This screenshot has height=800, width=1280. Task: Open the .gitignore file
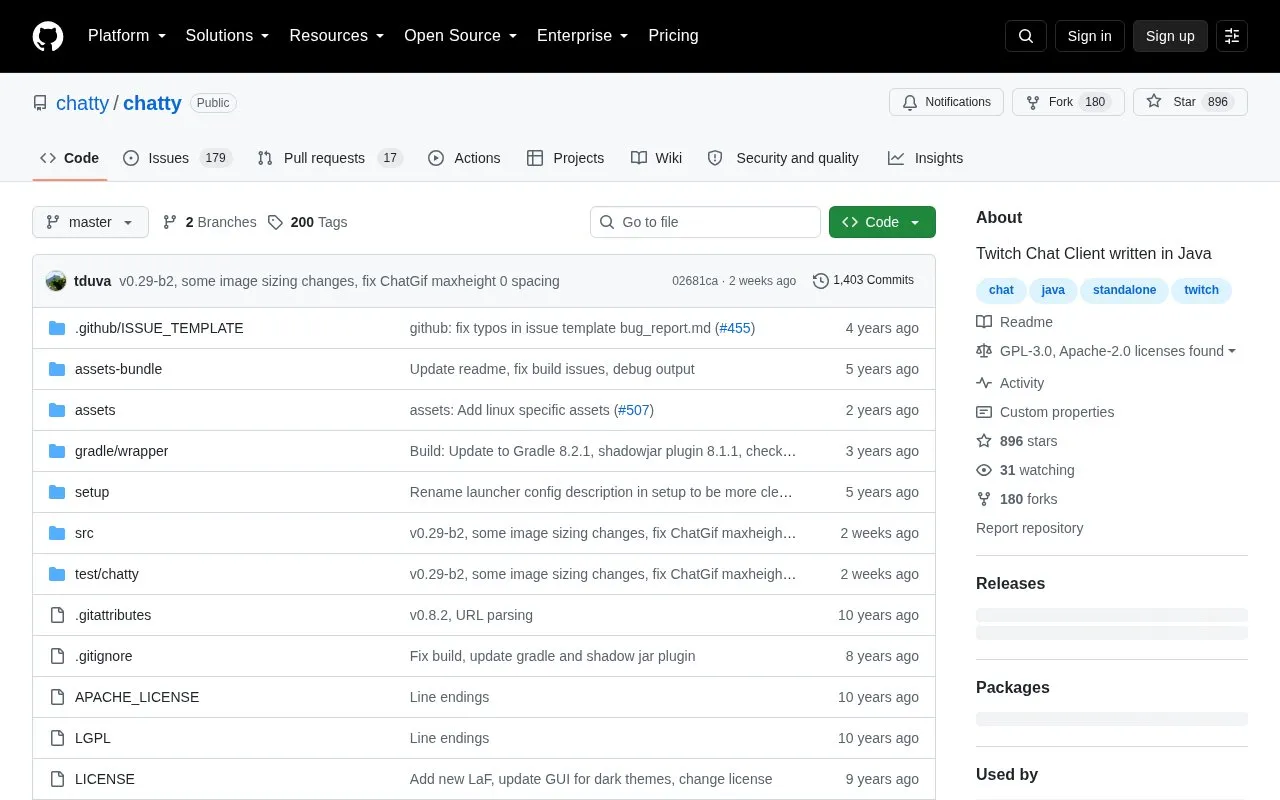click(103, 656)
